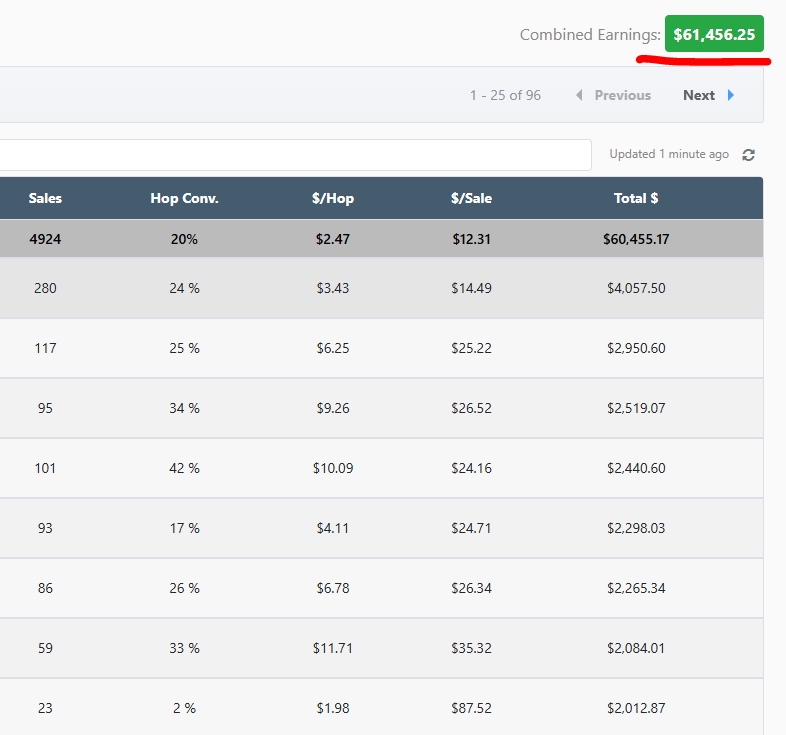786x735 pixels.
Task: Click the Sales cell showing 93
Action: [x=45, y=528]
